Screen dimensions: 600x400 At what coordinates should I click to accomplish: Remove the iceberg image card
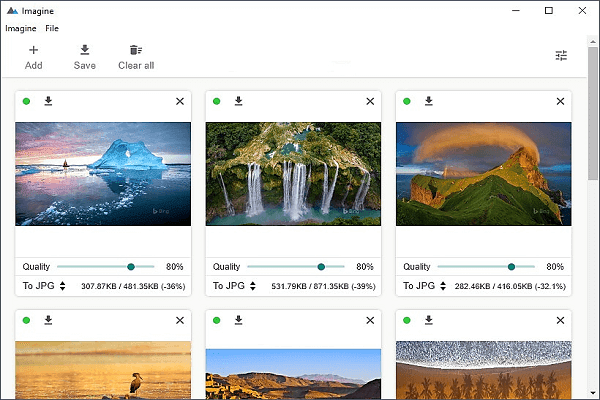click(180, 101)
